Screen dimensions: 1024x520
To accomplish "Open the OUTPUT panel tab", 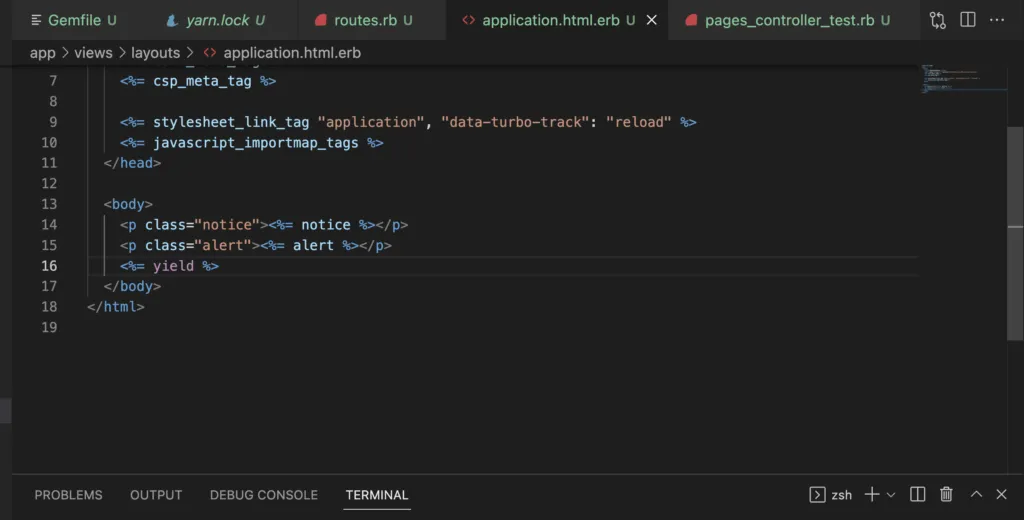I will [x=156, y=495].
